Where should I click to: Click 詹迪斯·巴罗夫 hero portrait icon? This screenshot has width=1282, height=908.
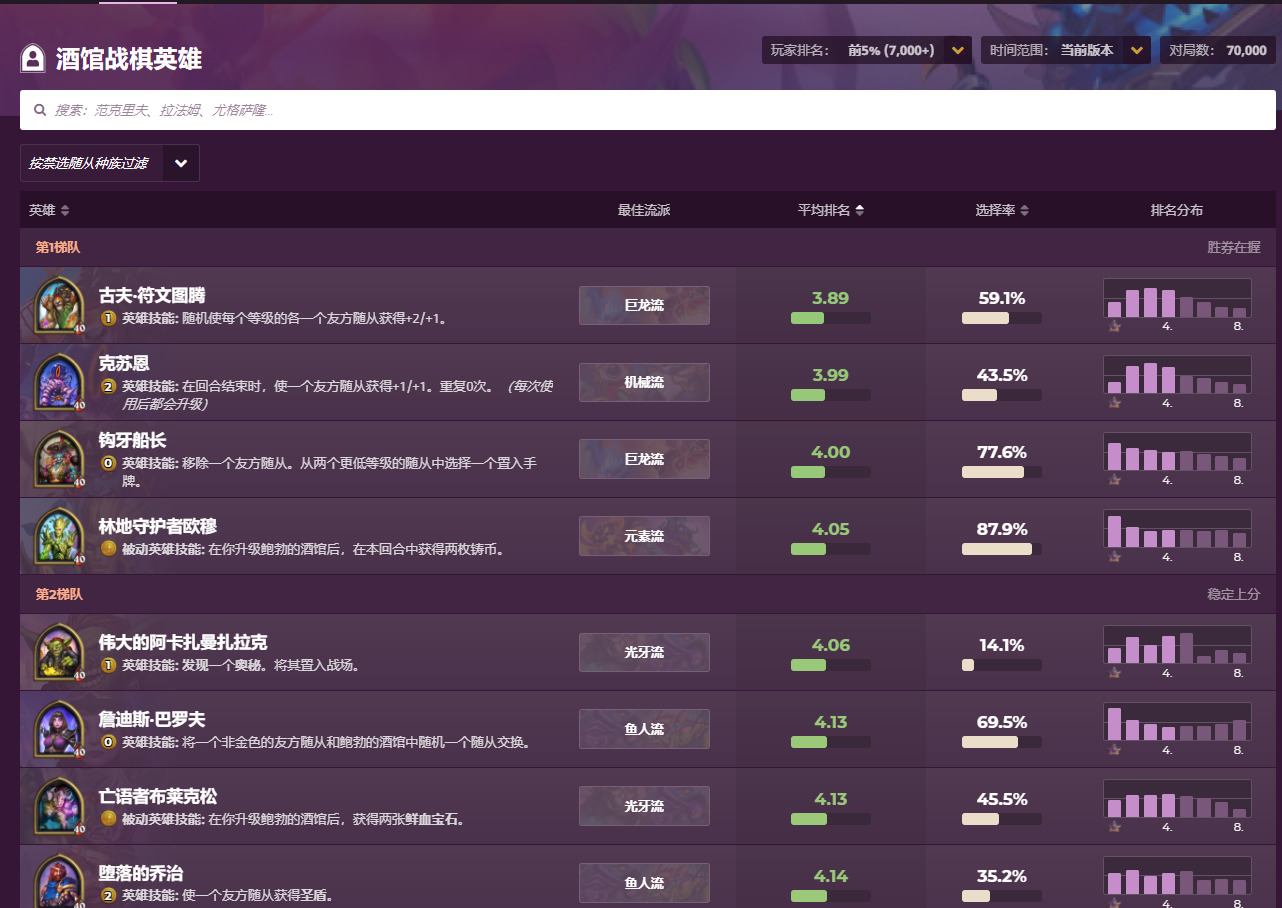[59, 728]
